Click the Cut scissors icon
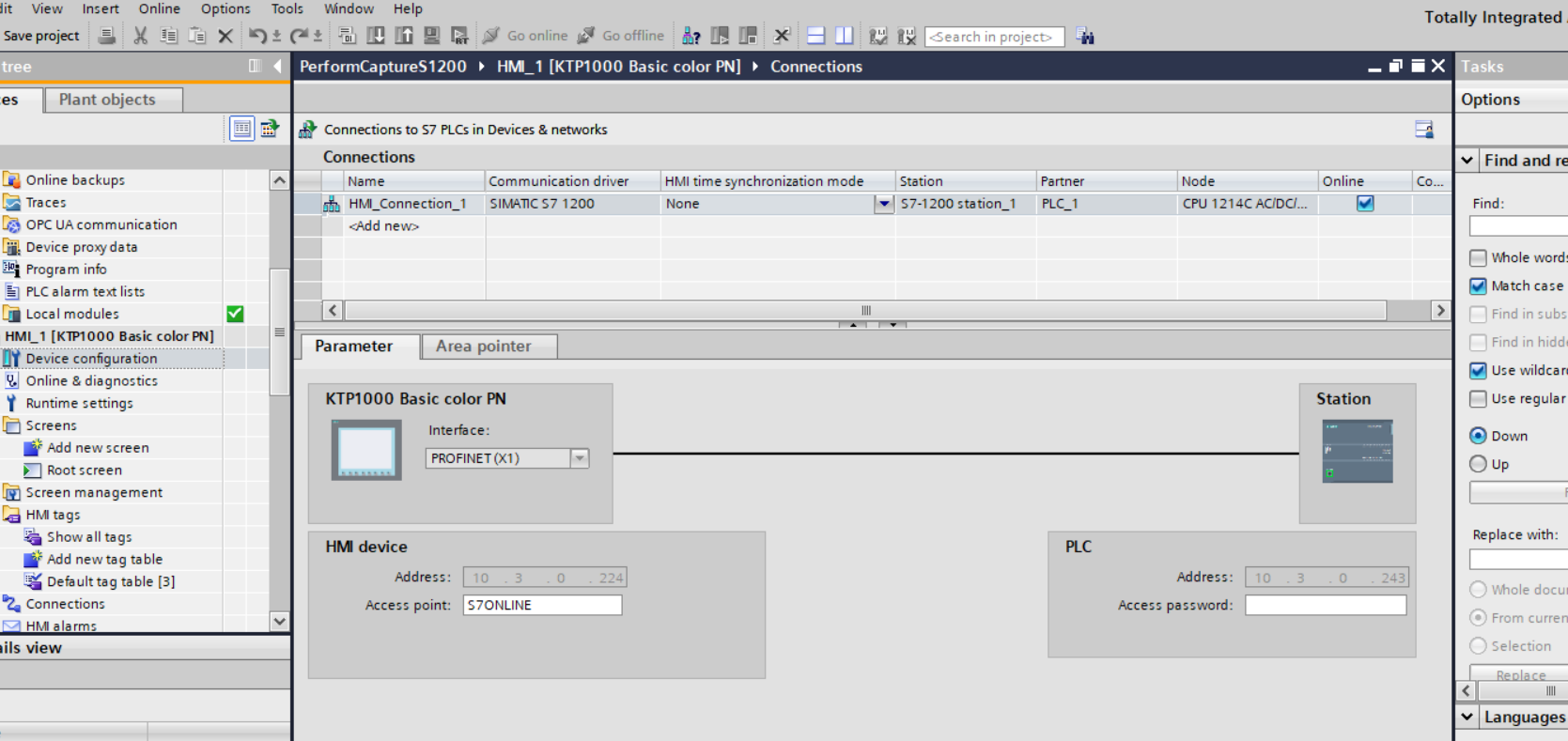The height and width of the screenshot is (741, 1568). 141,36
